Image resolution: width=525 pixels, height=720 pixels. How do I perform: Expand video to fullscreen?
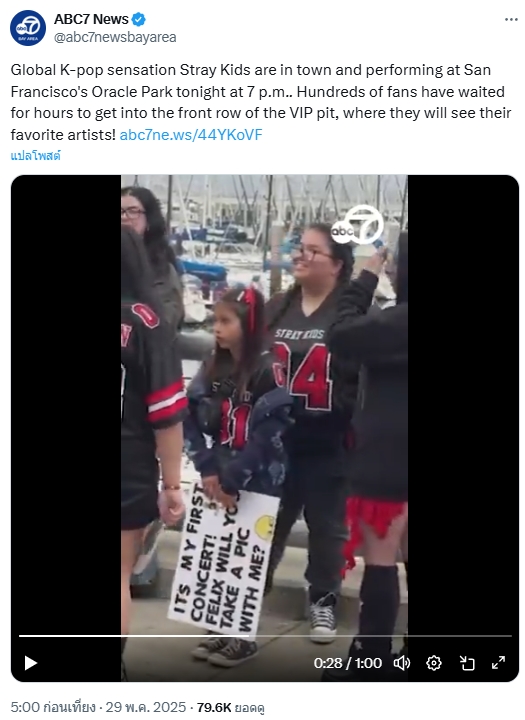pyautogui.click(x=498, y=663)
